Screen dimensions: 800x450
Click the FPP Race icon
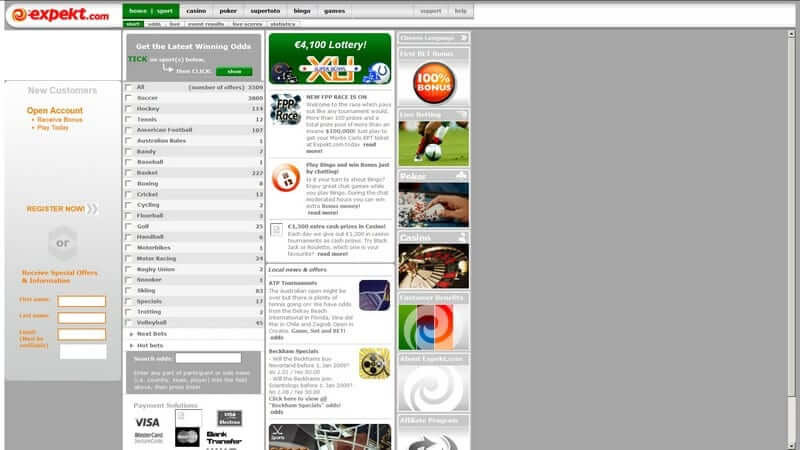click(286, 109)
